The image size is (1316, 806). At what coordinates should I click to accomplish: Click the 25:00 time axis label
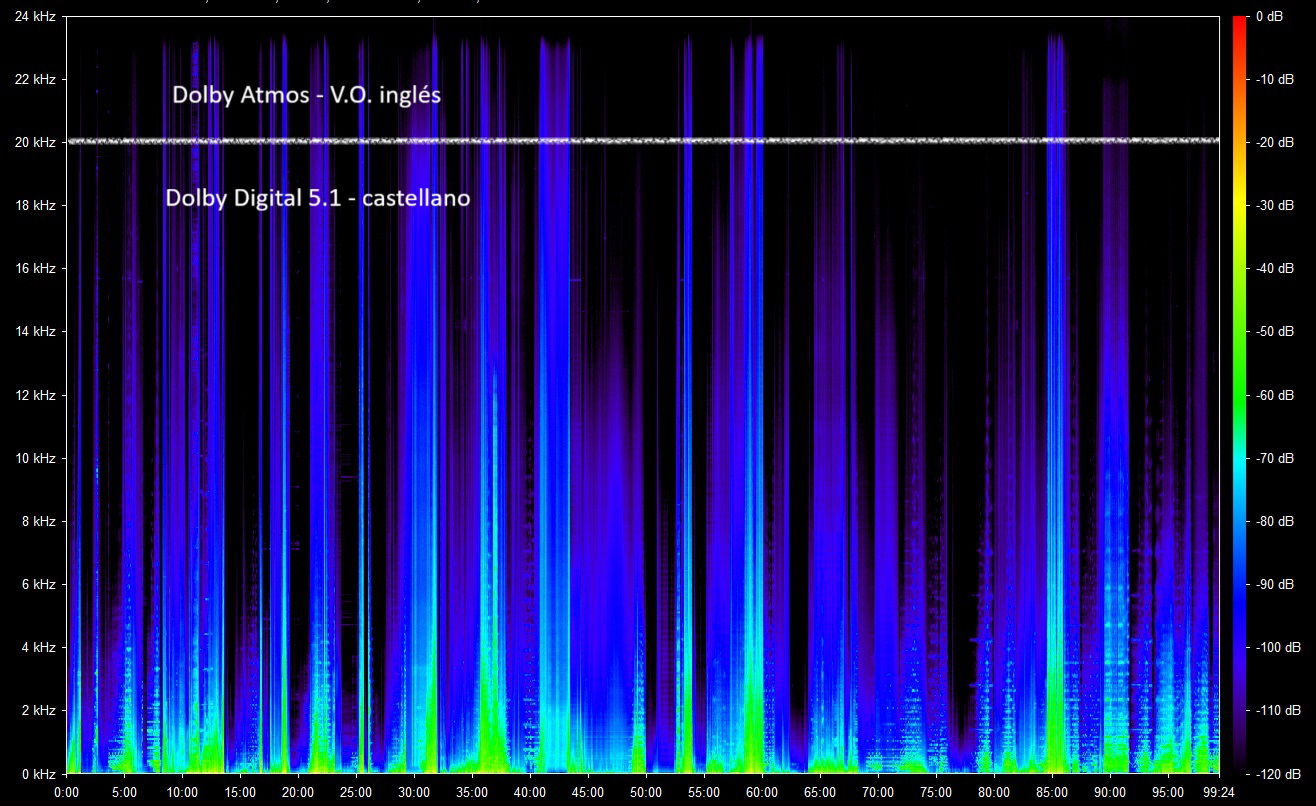tap(356, 791)
